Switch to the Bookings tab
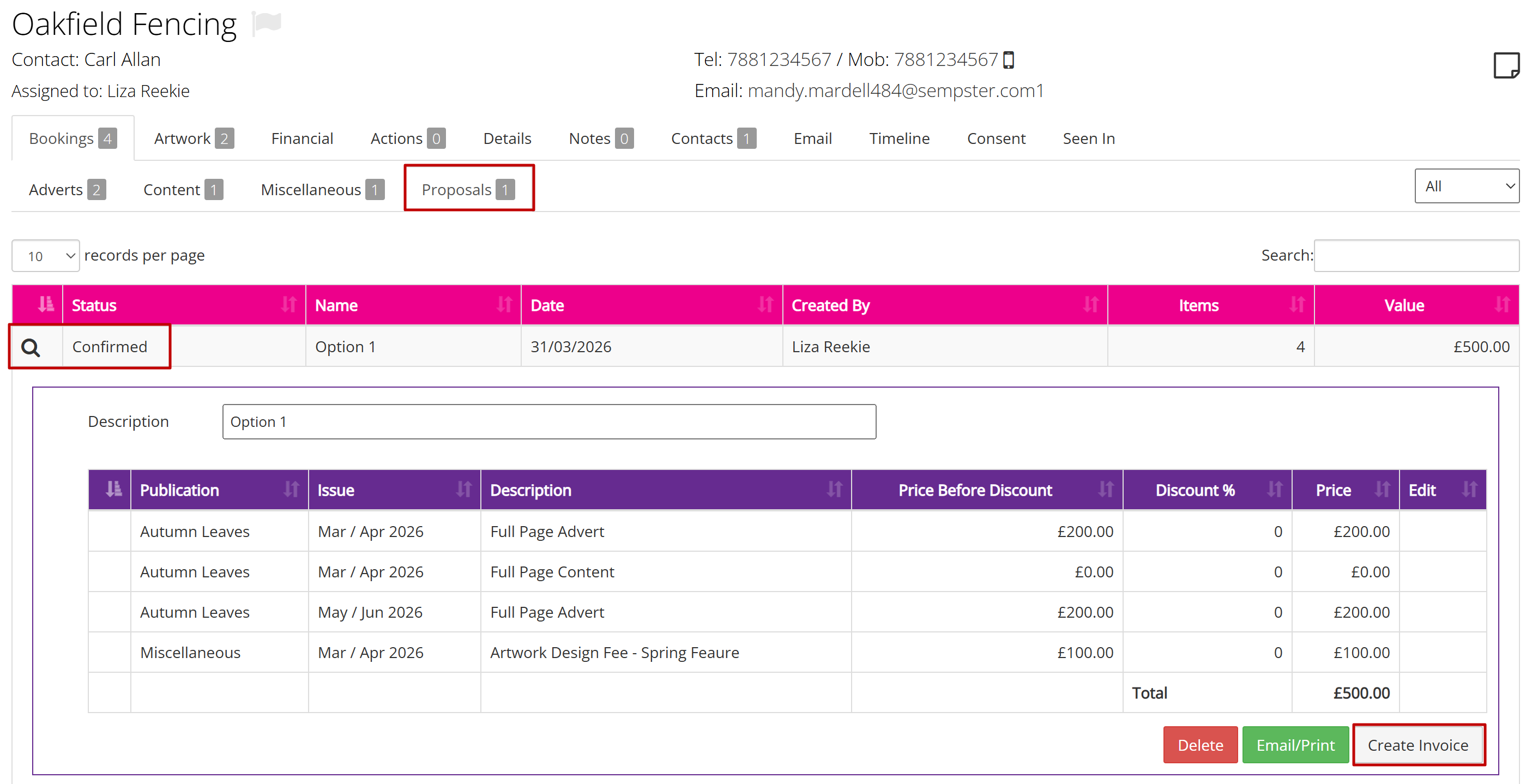This screenshot has height=784, width=1532. click(x=73, y=138)
